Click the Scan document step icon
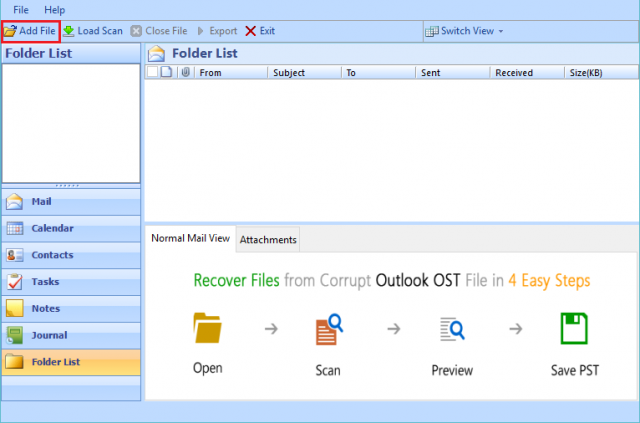640x423 pixels. pos(329,329)
